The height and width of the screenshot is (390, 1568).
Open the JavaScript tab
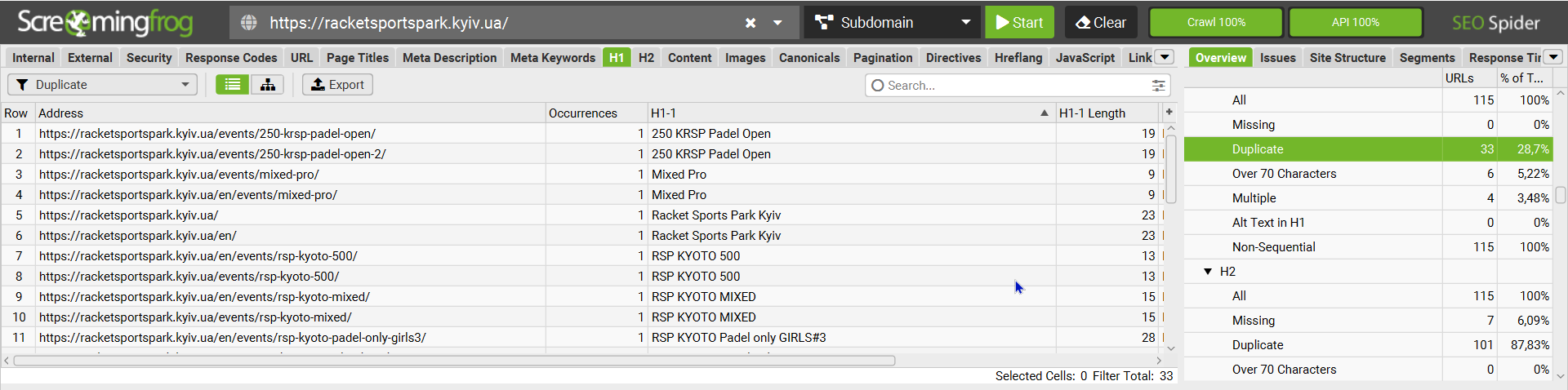(1085, 57)
